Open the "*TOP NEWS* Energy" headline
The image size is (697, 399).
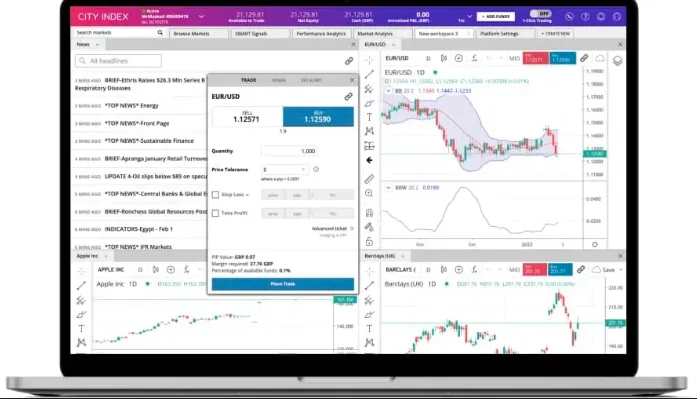click(132, 106)
